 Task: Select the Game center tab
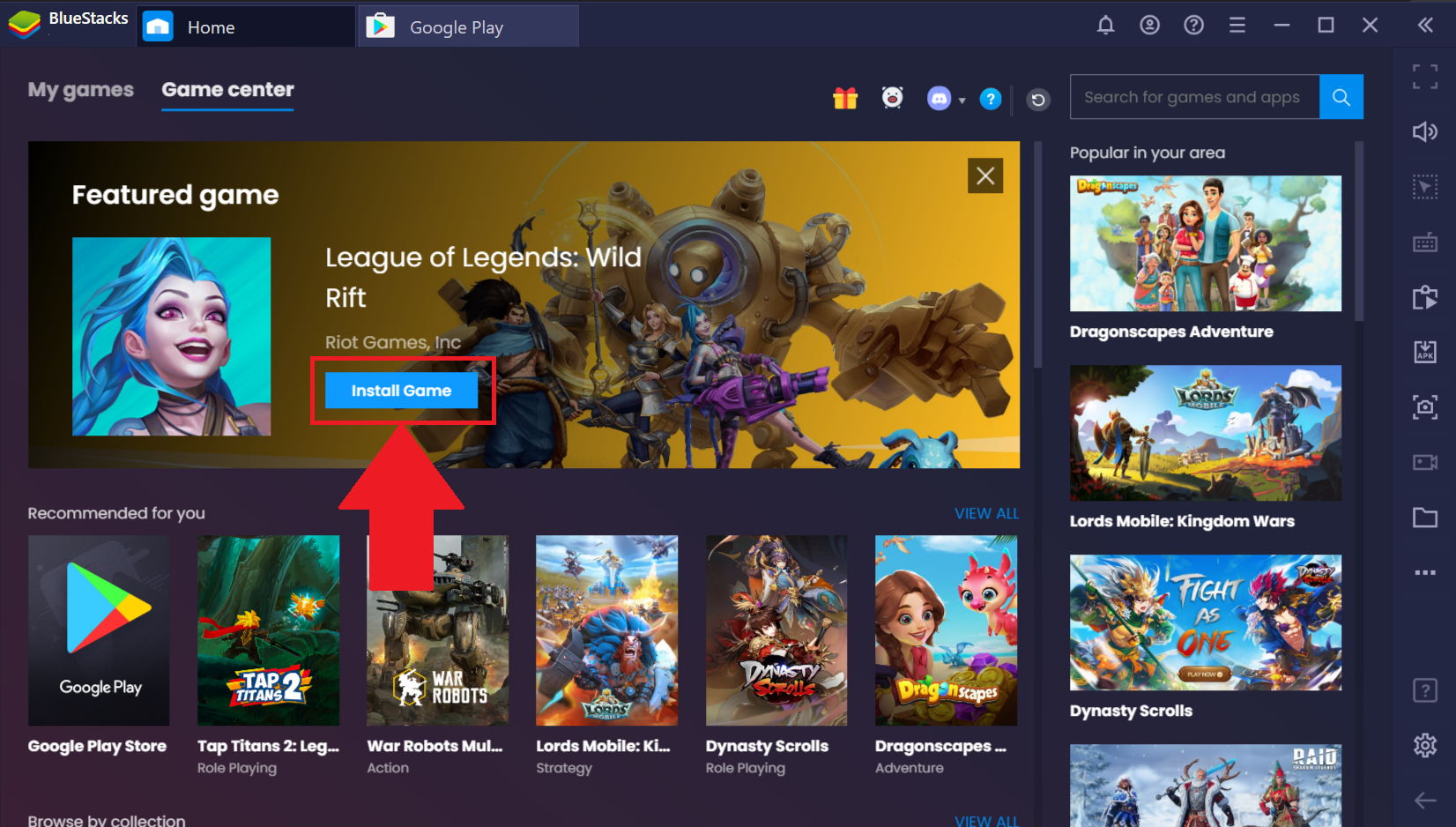pyautogui.click(x=227, y=90)
